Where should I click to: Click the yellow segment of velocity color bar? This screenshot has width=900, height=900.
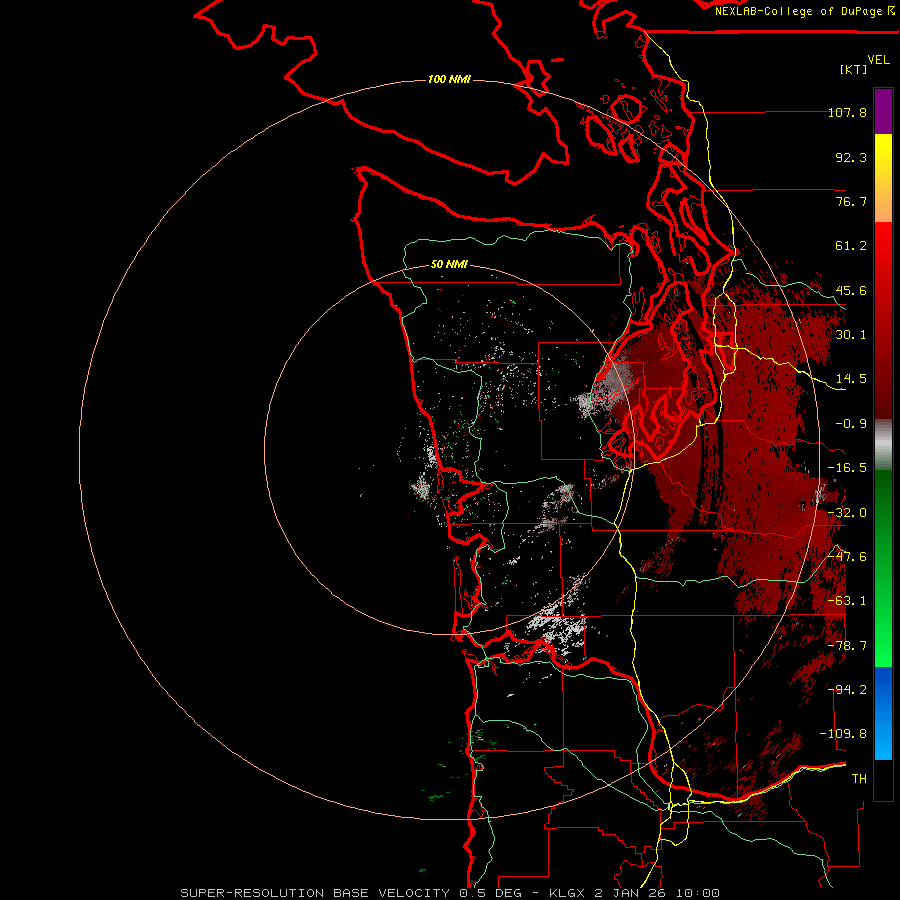(x=883, y=178)
